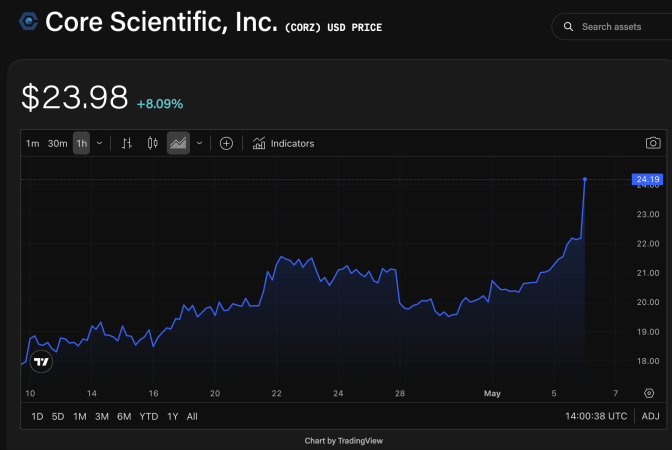Click the latest price point on chart line
The image size is (672, 450).
585,179
